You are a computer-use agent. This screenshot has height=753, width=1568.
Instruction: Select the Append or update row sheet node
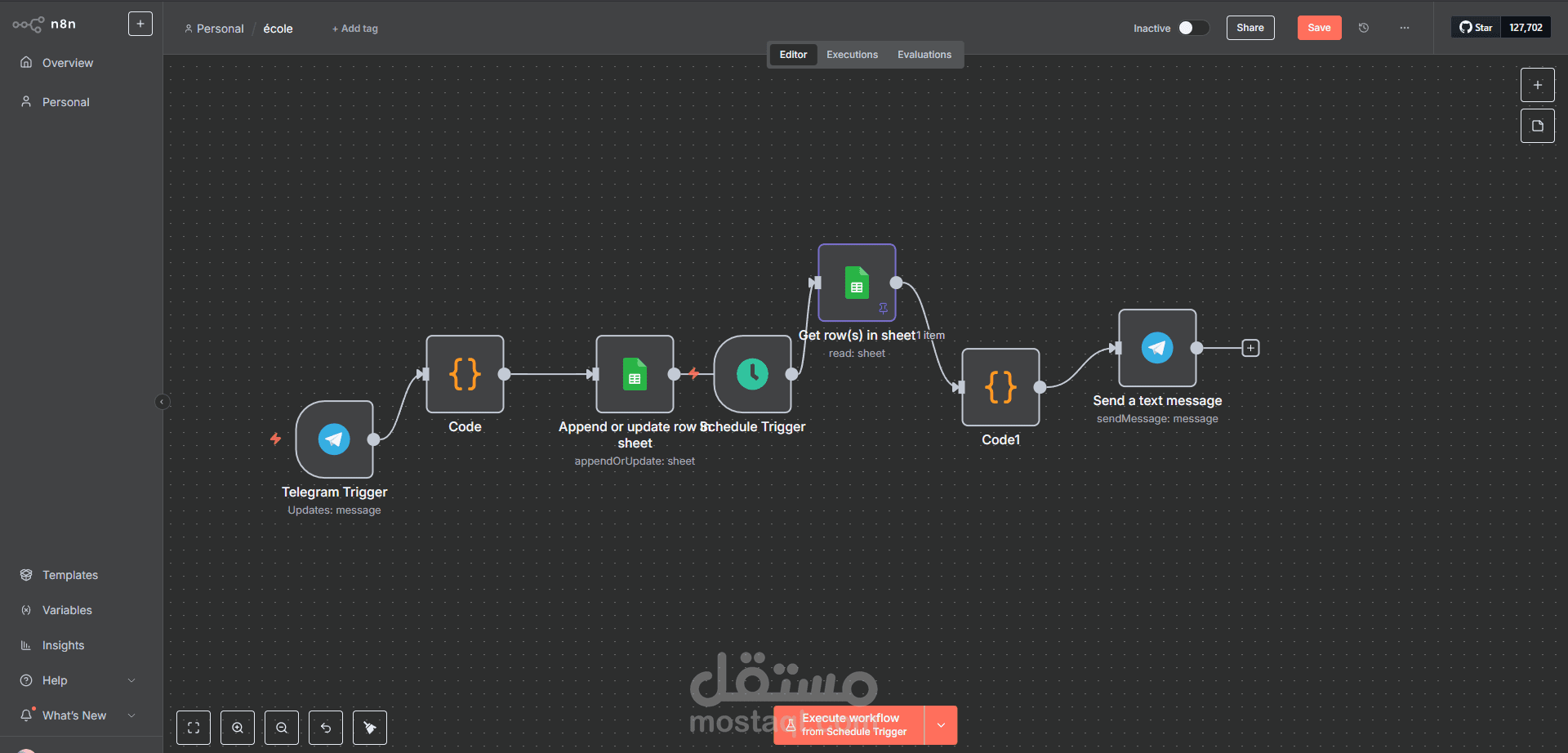635,374
